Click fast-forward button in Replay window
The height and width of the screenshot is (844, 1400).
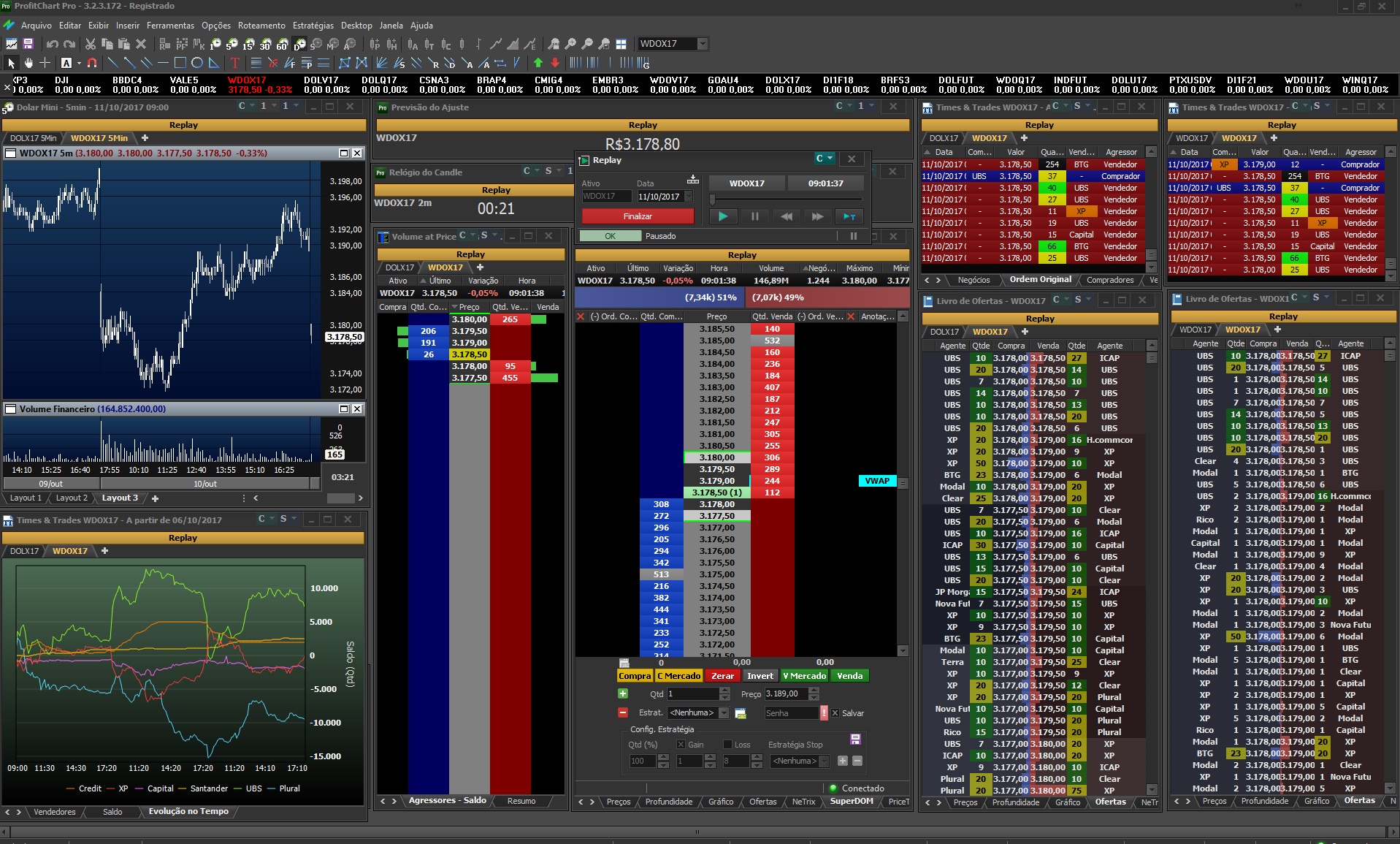817,216
